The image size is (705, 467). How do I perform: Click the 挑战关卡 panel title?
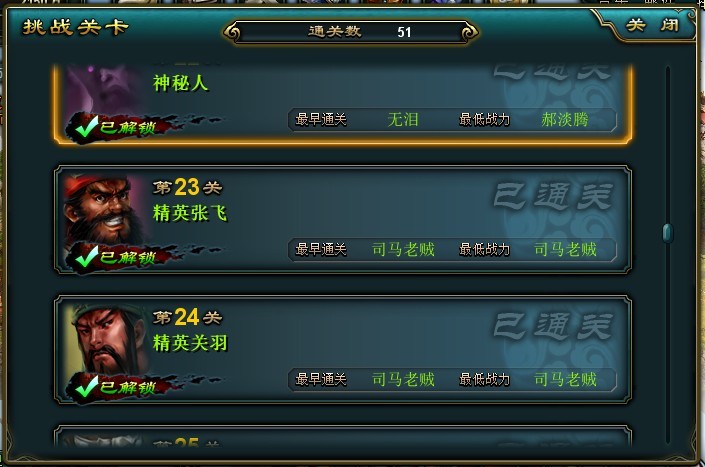coord(76,27)
